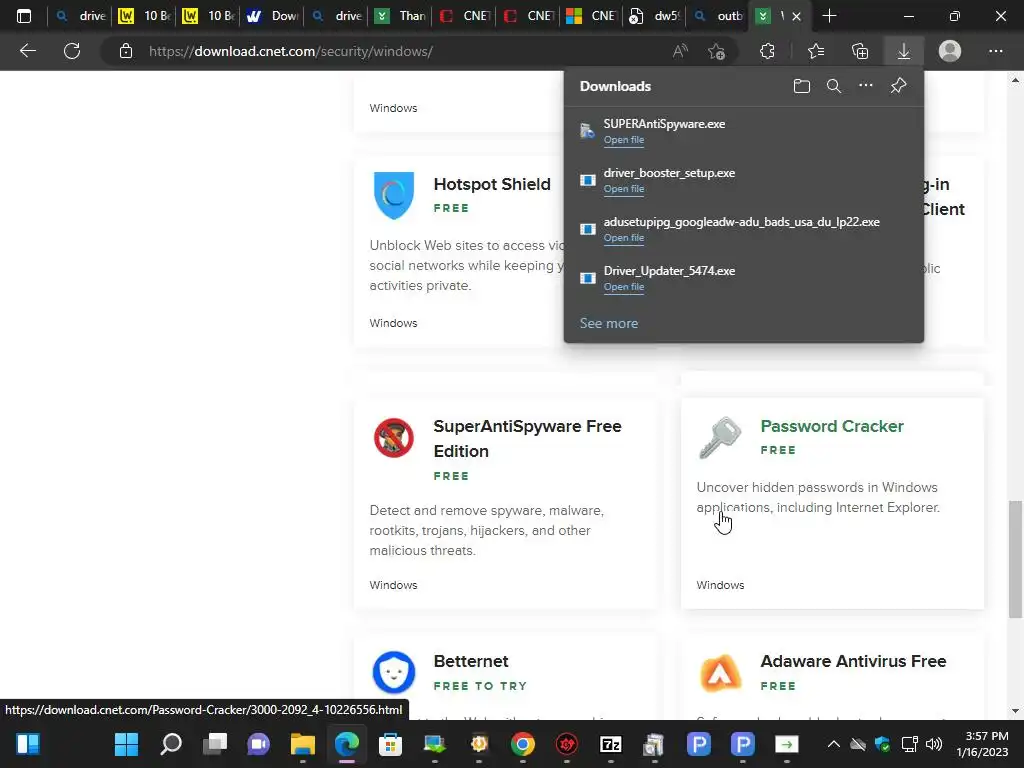This screenshot has height=768, width=1024.
Task: Open a new browser tab
Action: [x=829, y=16]
